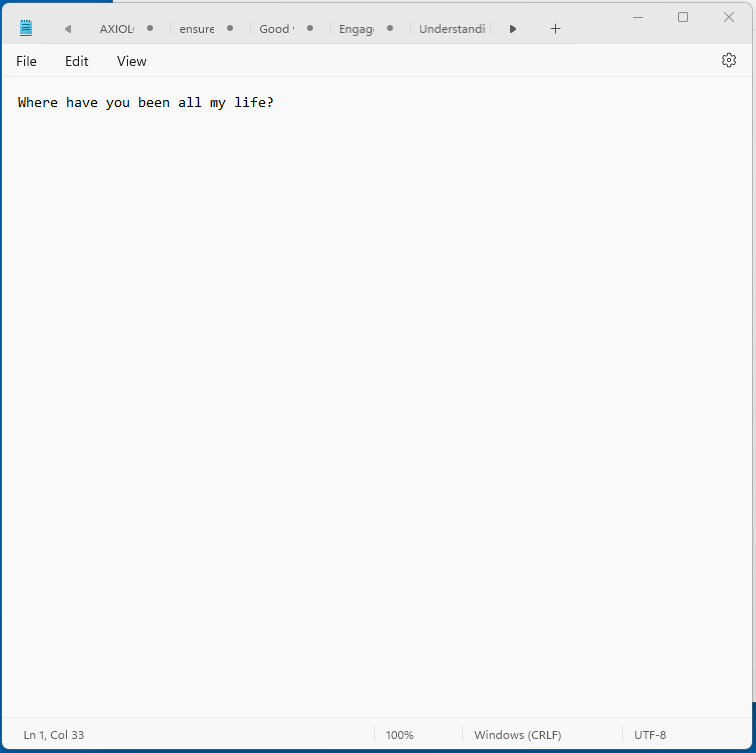
Task: Switch to the Understandi tab
Action: pyautogui.click(x=452, y=29)
